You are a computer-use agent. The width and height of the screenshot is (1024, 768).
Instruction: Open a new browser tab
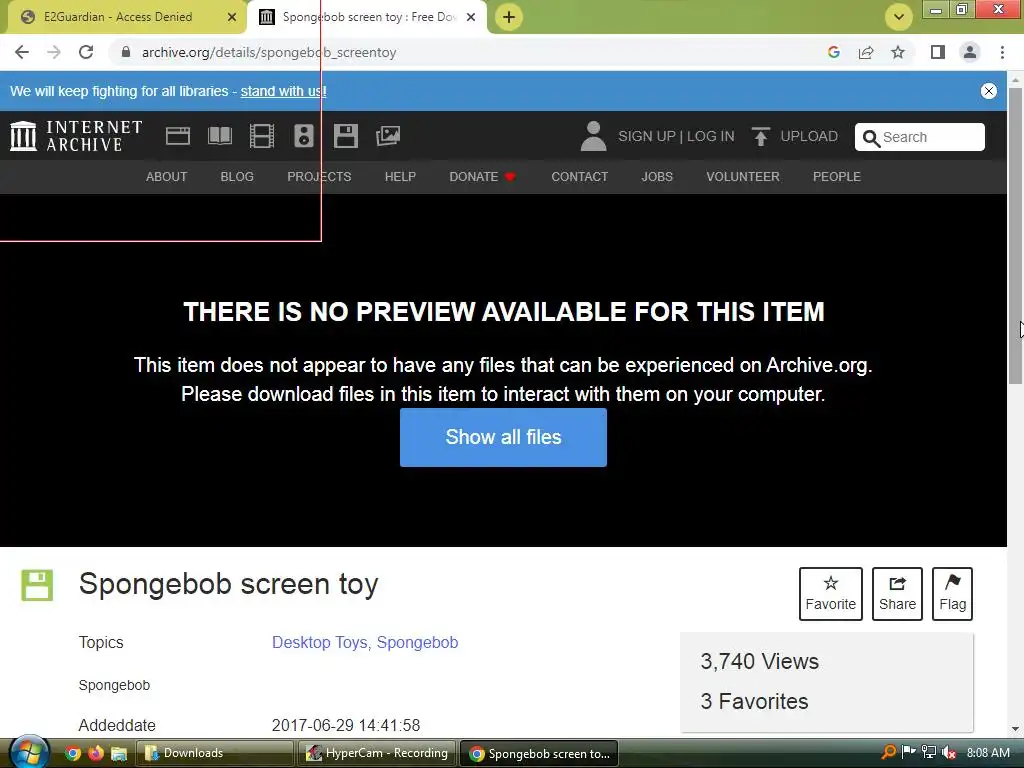click(509, 17)
